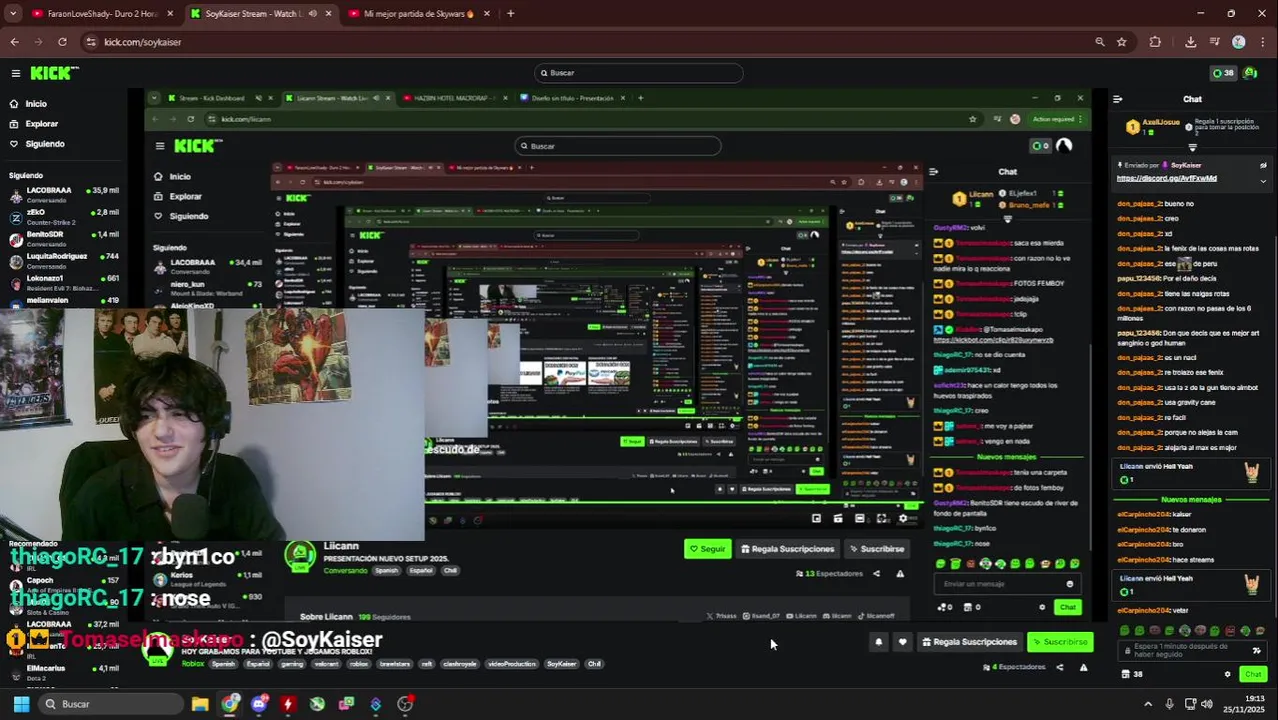Bookmark this page with the star icon
Screen dimensions: 1278x720
(1121, 42)
